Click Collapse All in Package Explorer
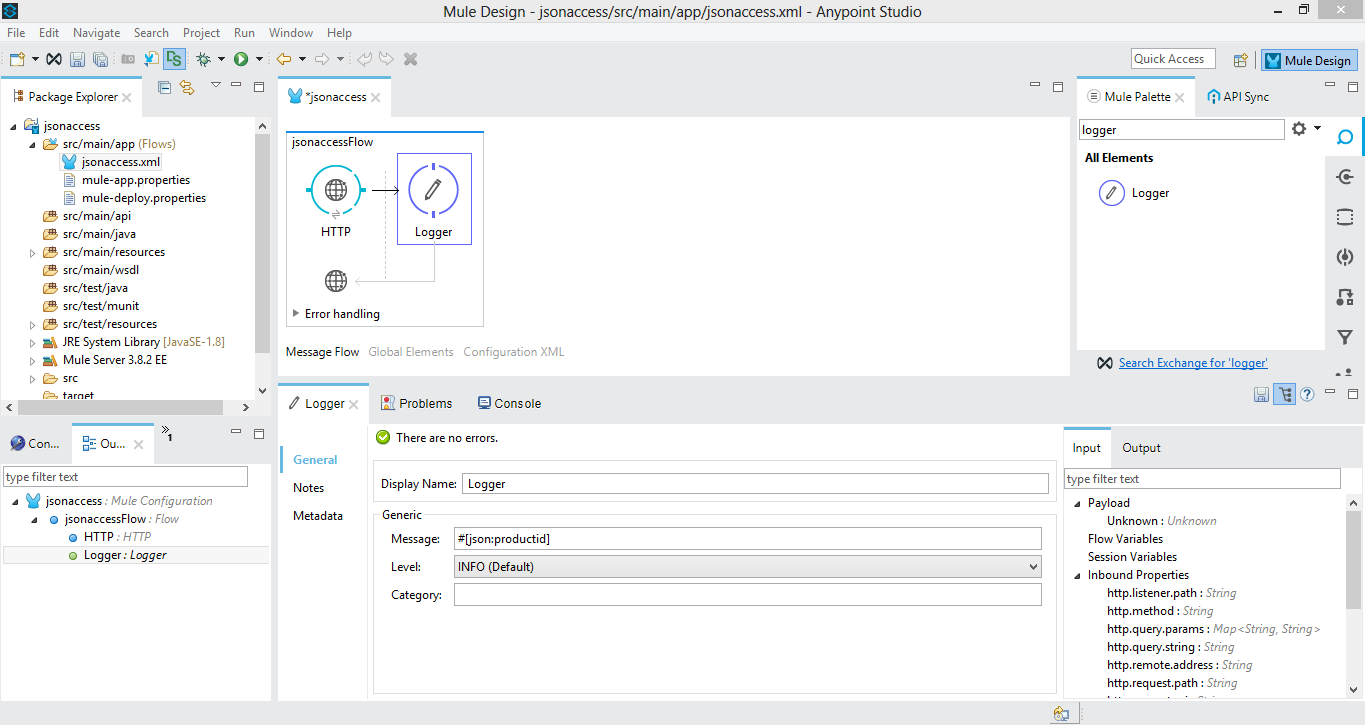This screenshot has width=1365, height=725. tap(165, 87)
